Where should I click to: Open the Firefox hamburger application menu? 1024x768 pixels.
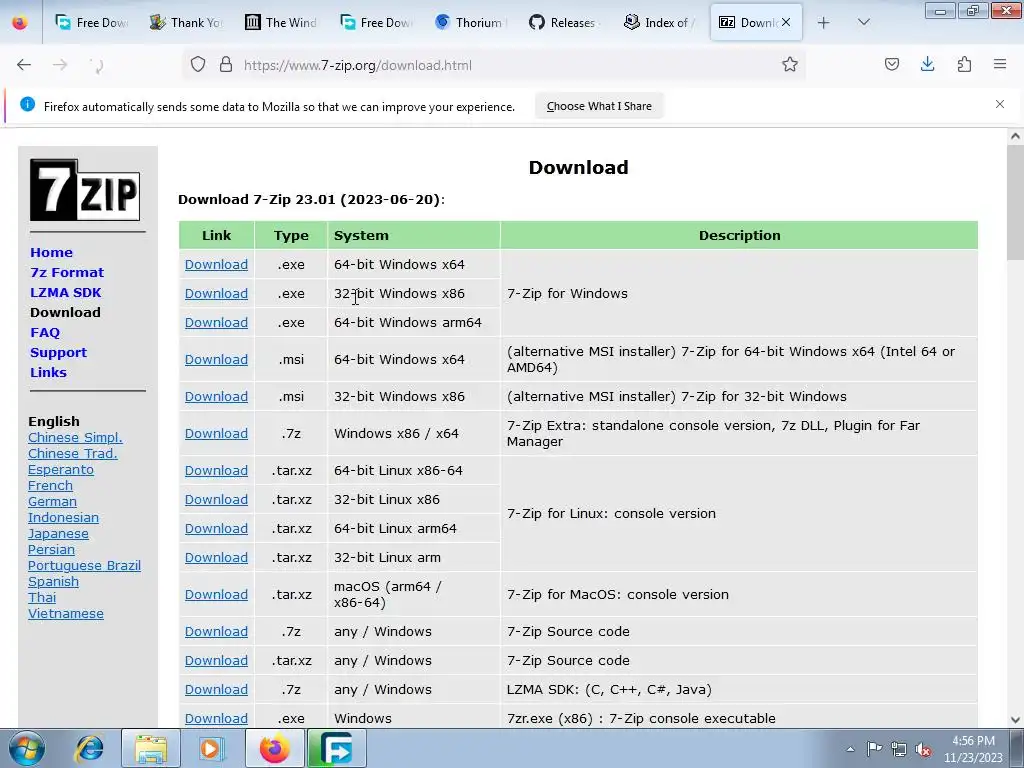1000,64
